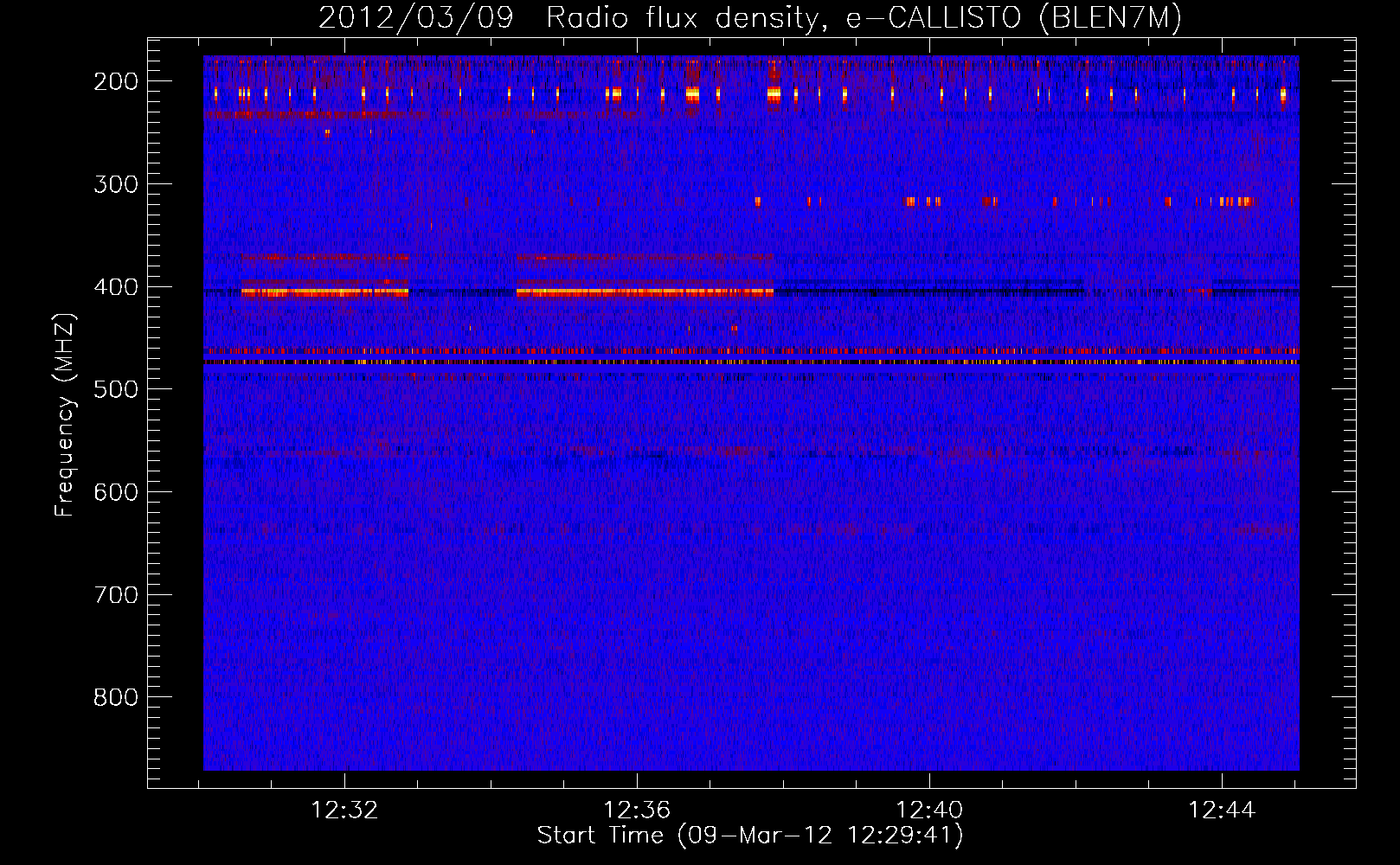The height and width of the screenshot is (865, 1400).
Task: Select the 600 frequency tick label
Action: coord(116,492)
